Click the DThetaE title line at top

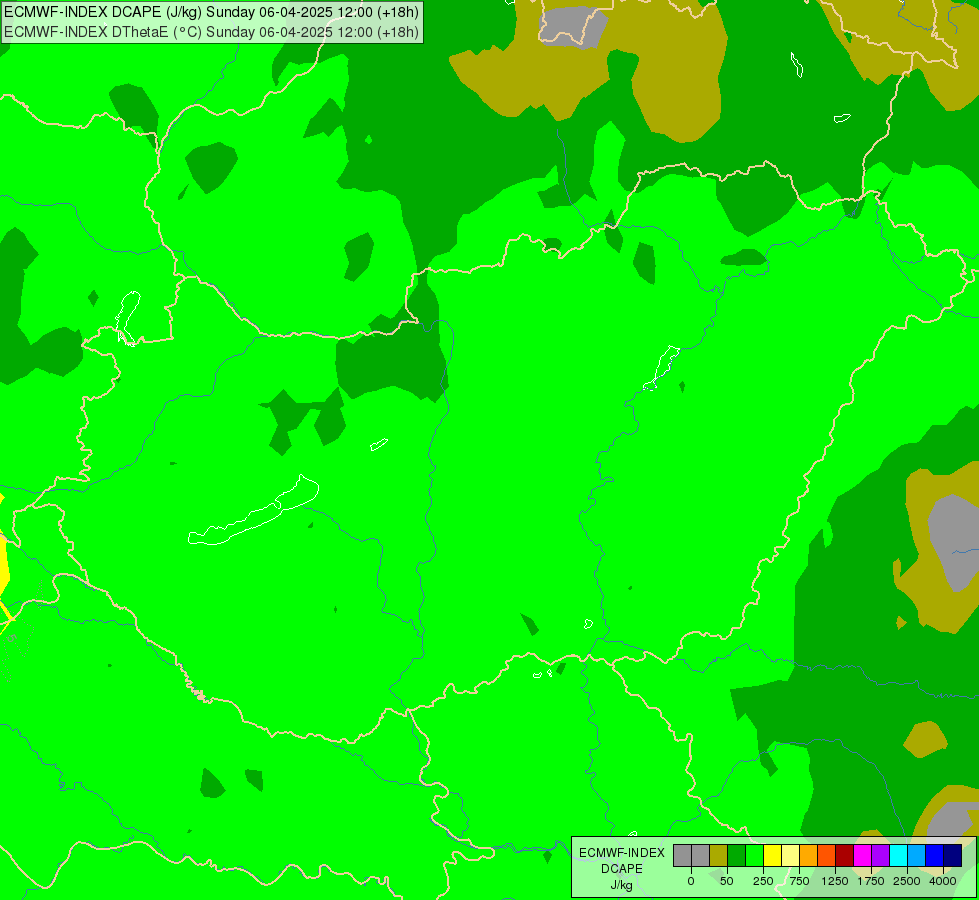pyautogui.click(x=212, y=32)
